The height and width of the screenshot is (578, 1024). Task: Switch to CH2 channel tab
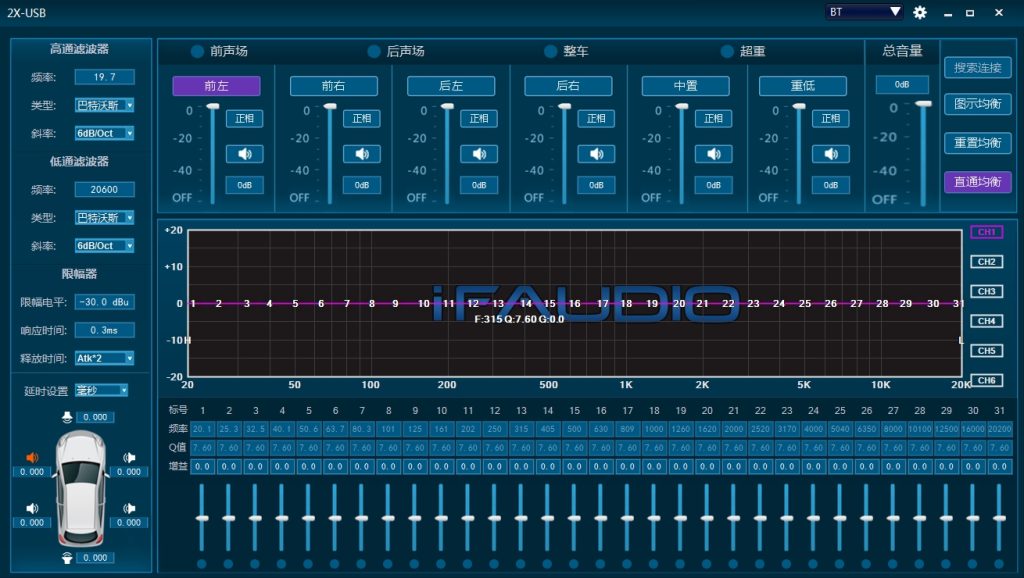(x=987, y=262)
